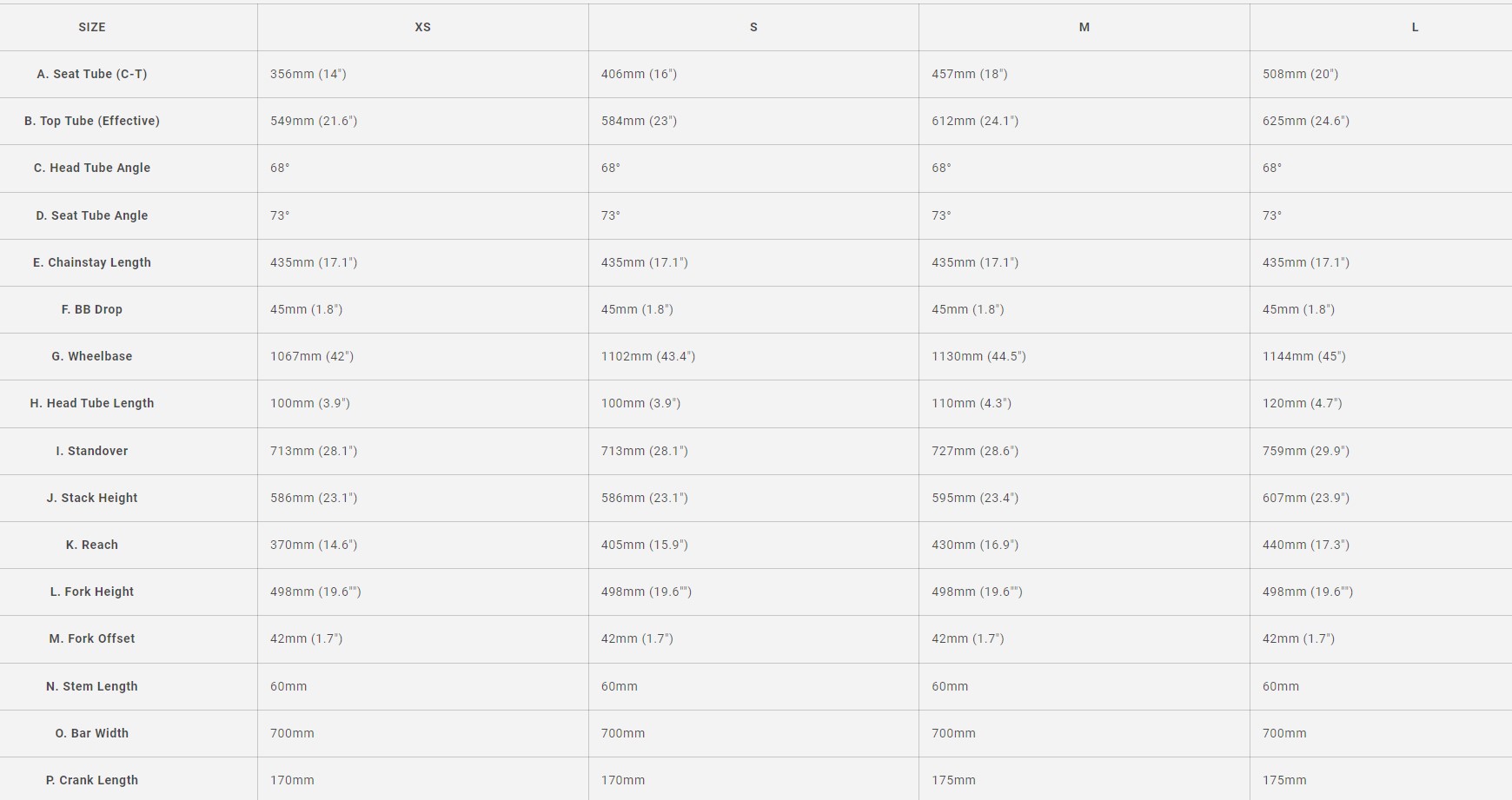1512x800 pixels.
Task: Click the "A. Seat Tube (C-T)" row label
Action: pyautogui.click(x=92, y=74)
